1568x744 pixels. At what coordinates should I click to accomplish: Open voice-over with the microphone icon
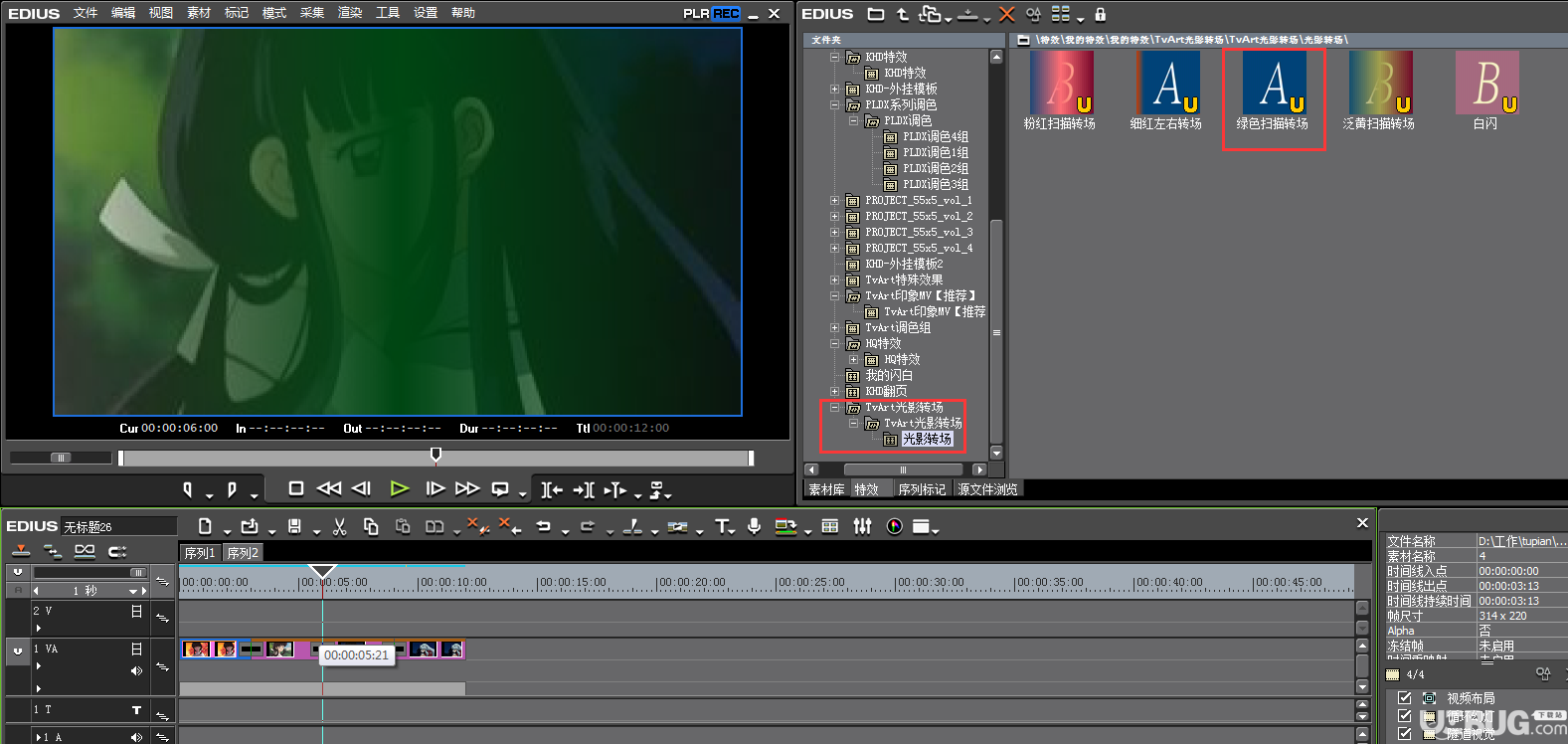pos(755,526)
